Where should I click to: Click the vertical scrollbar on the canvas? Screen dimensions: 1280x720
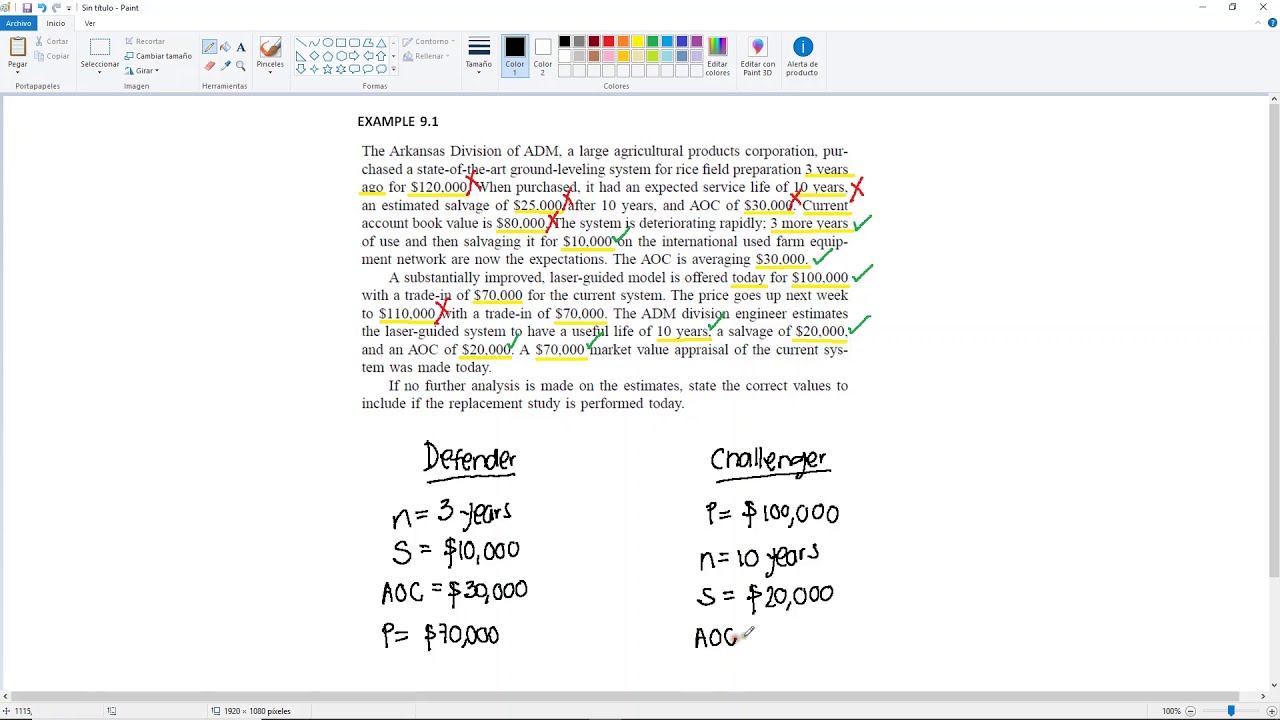pyautogui.click(x=1274, y=340)
